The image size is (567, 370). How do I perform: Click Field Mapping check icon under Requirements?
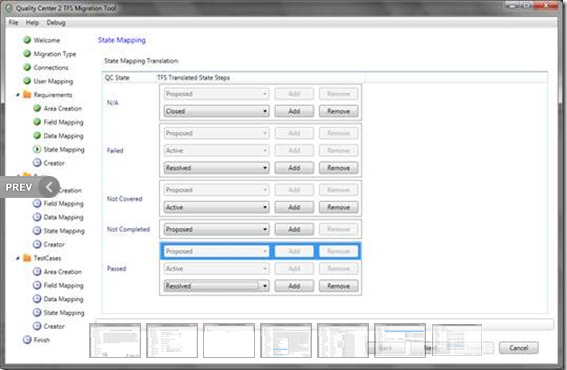(37, 122)
